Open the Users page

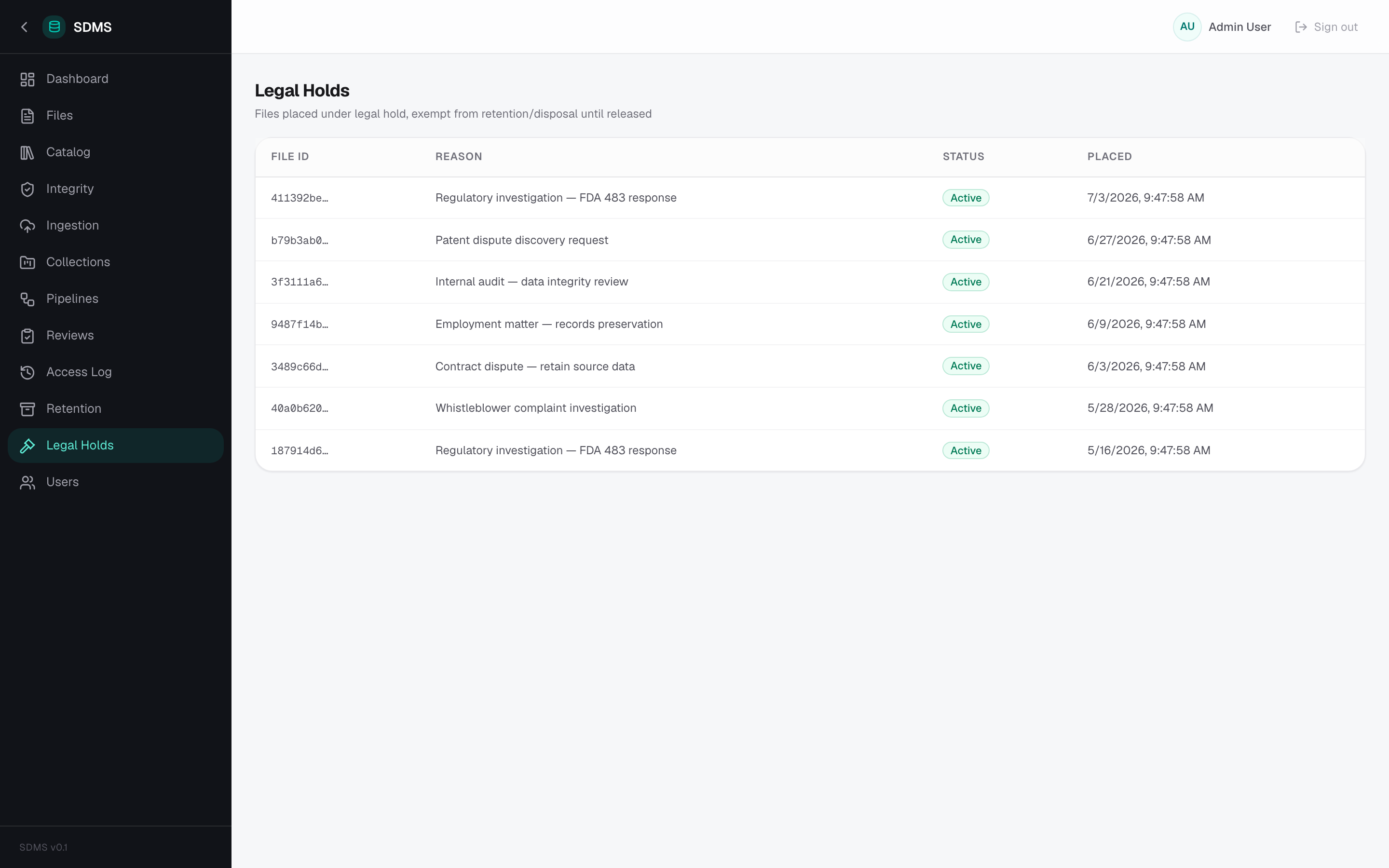(115, 482)
